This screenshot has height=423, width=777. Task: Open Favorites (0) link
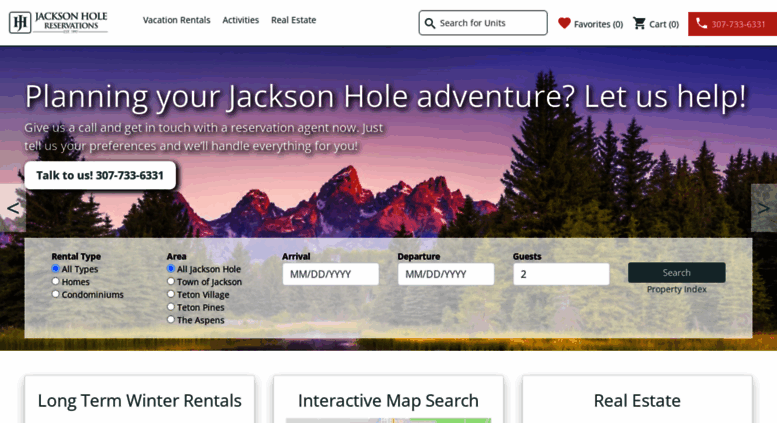coord(591,24)
